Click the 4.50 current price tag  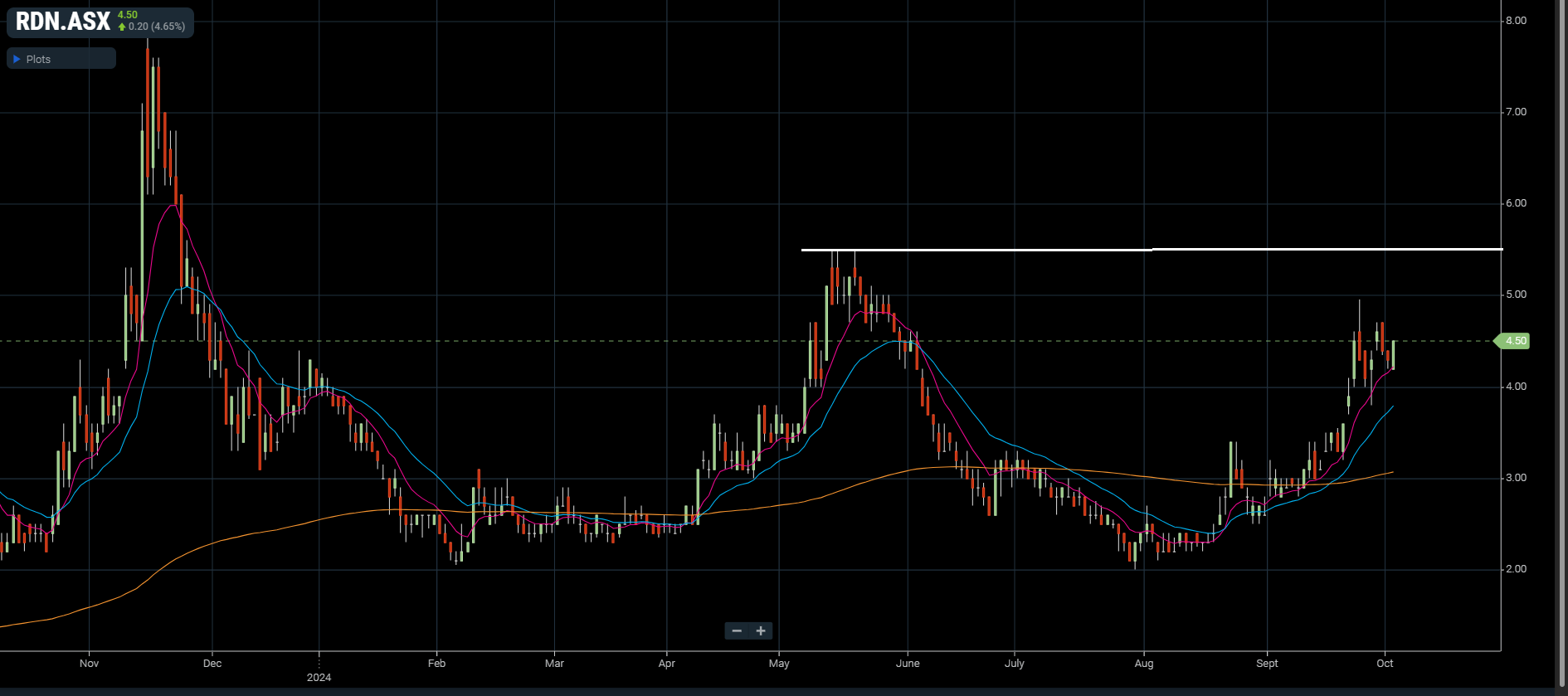pos(1512,341)
